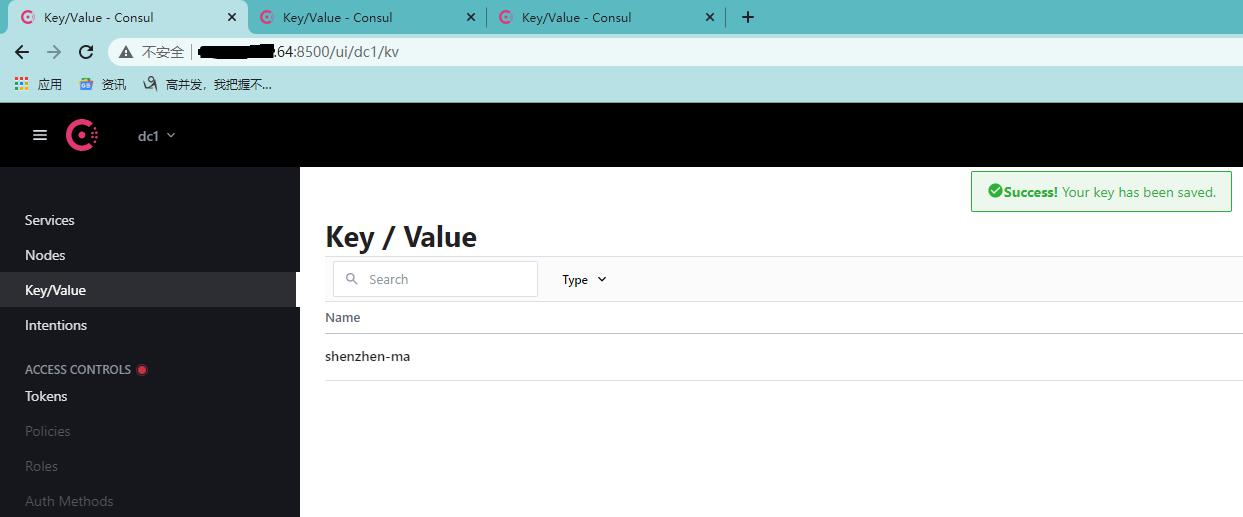Open the 高并发 bookmark
1243x517 pixels.
(207, 85)
